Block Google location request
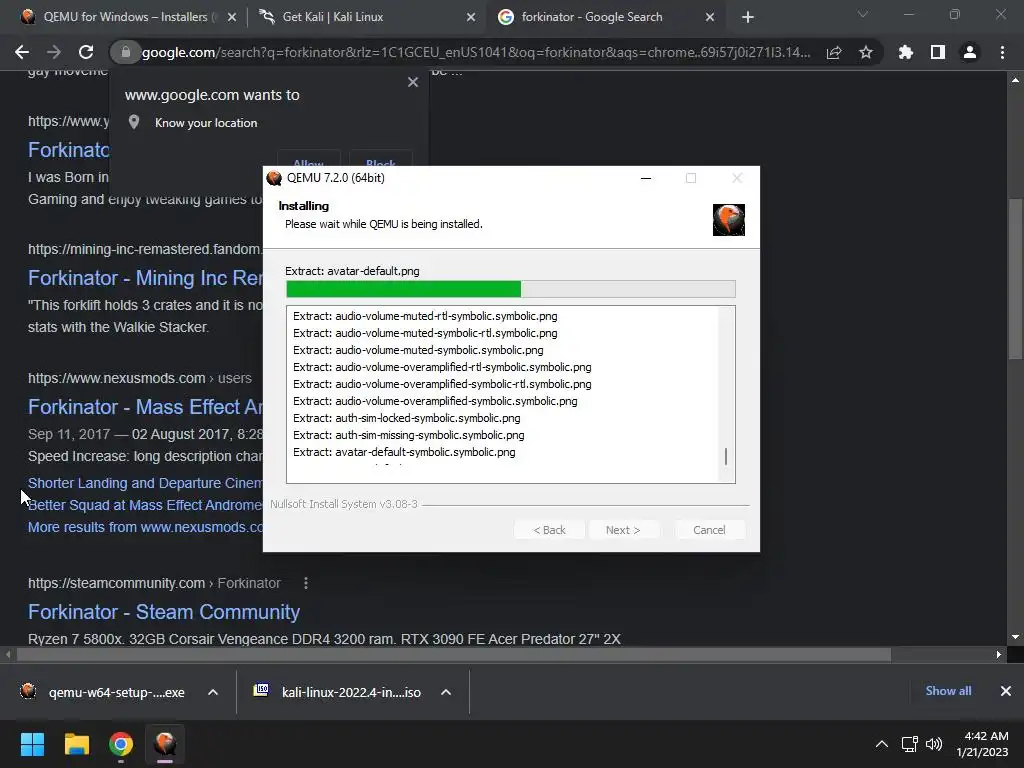This screenshot has width=1024, height=768. pyautogui.click(x=380, y=162)
